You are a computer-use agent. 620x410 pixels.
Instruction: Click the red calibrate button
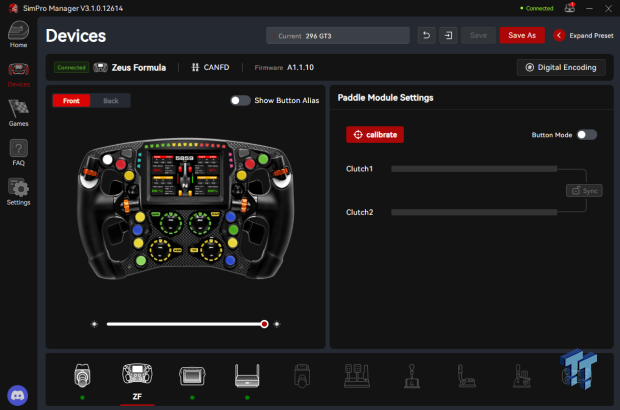pos(375,135)
